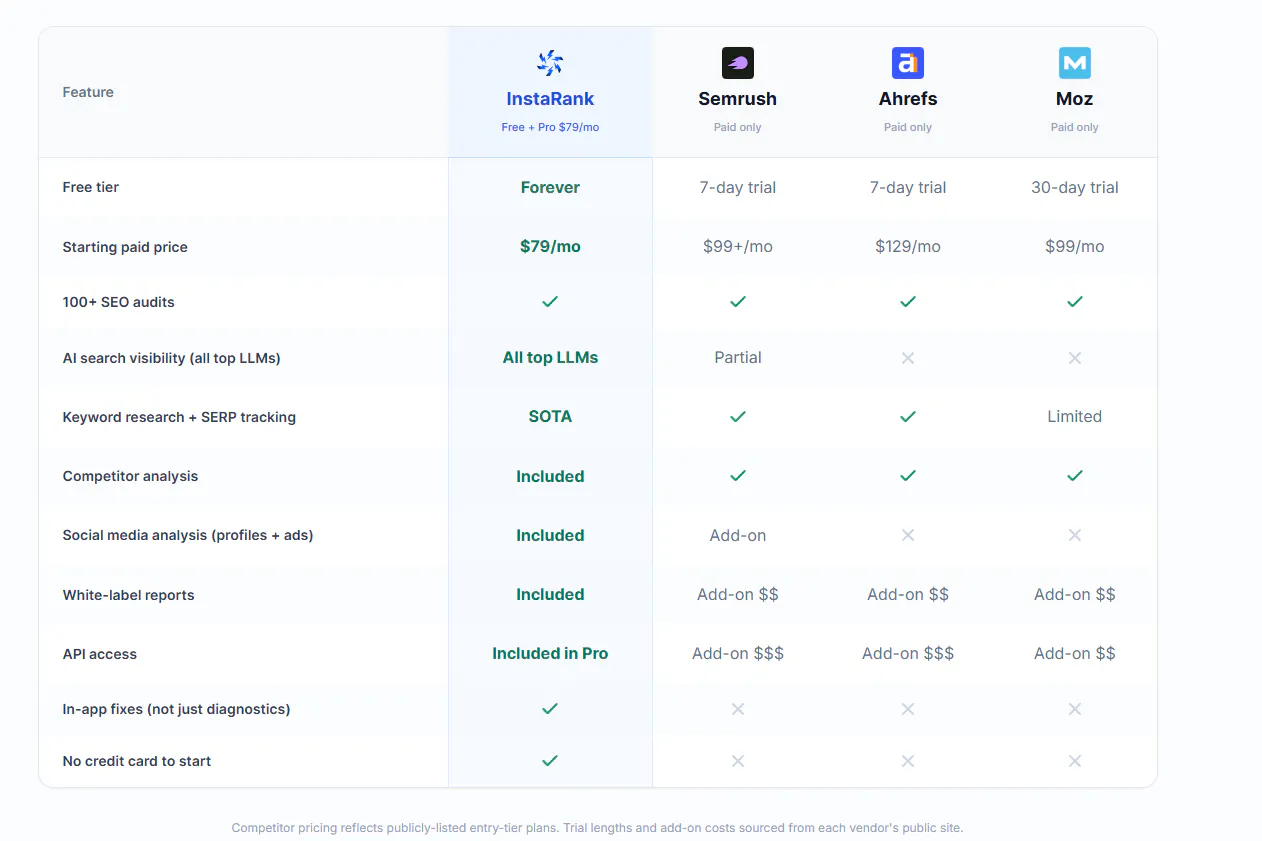Click Semrush checkmark in 100+ SEO audits row
Screen dimensions: 1262x841
pos(738,301)
